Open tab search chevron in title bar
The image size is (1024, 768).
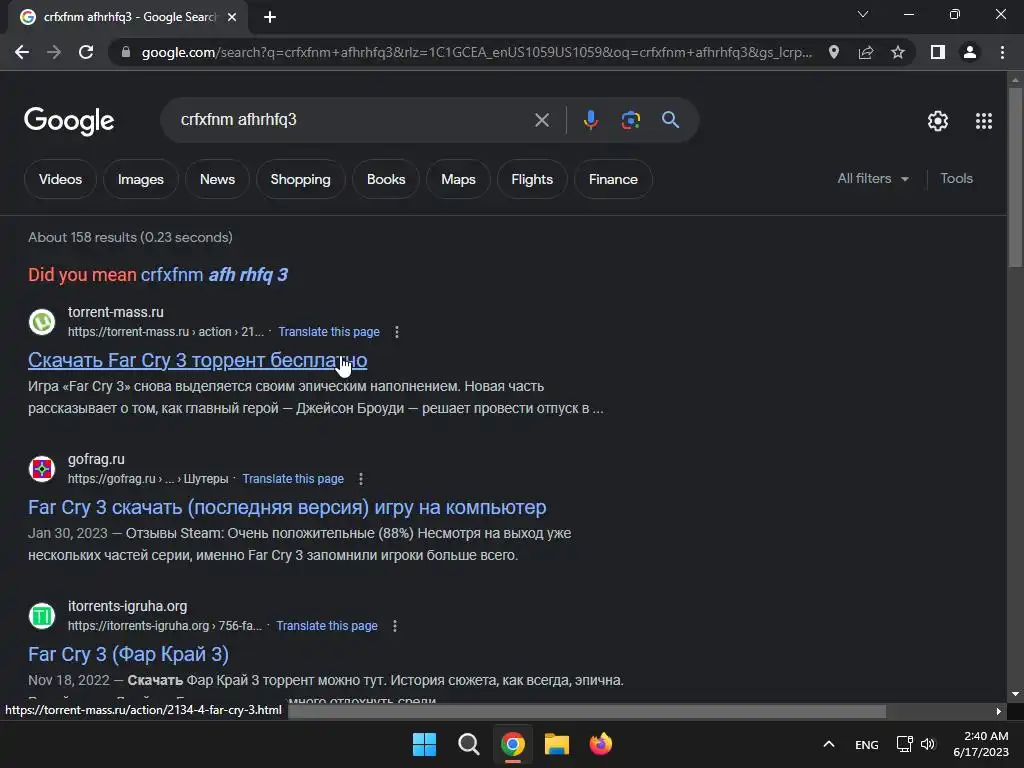point(863,14)
